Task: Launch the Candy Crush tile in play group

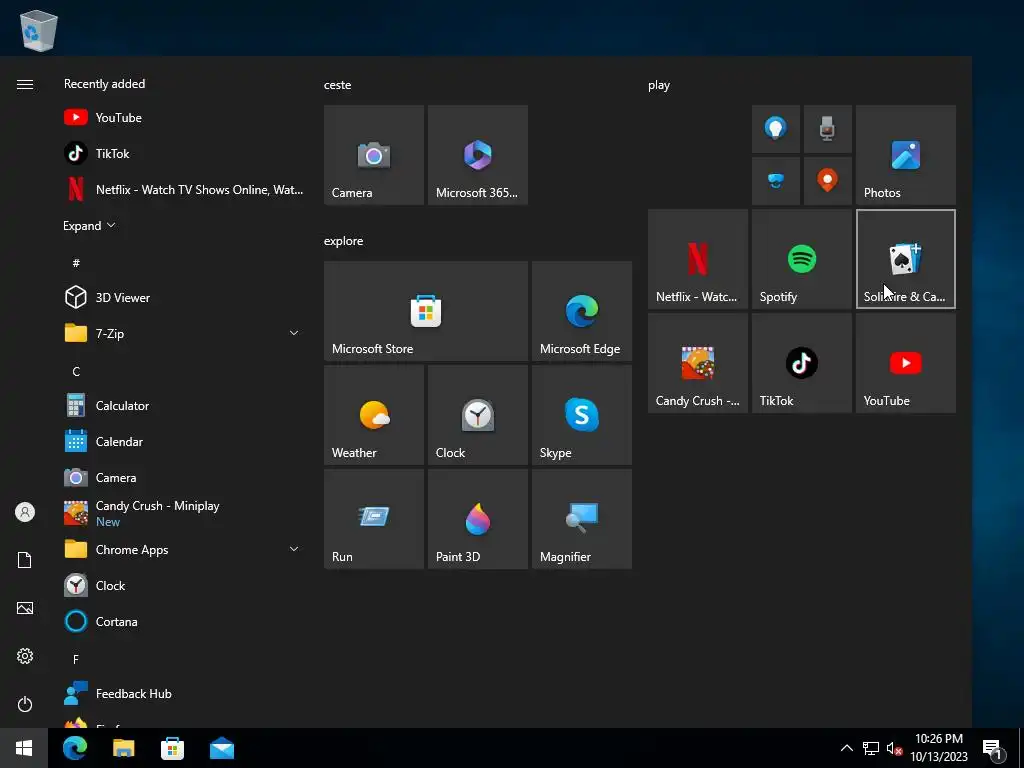Action: tap(697, 363)
